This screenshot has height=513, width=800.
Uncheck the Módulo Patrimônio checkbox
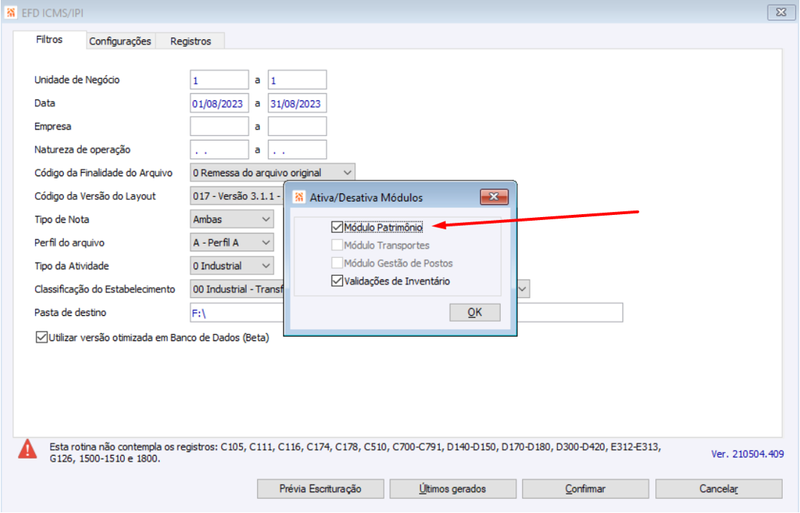337,227
